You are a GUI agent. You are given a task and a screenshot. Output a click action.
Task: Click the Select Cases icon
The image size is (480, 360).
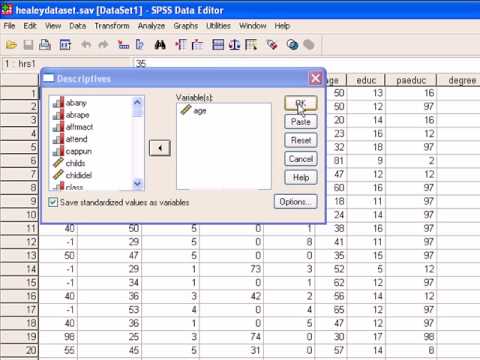(x=251, y=45)
